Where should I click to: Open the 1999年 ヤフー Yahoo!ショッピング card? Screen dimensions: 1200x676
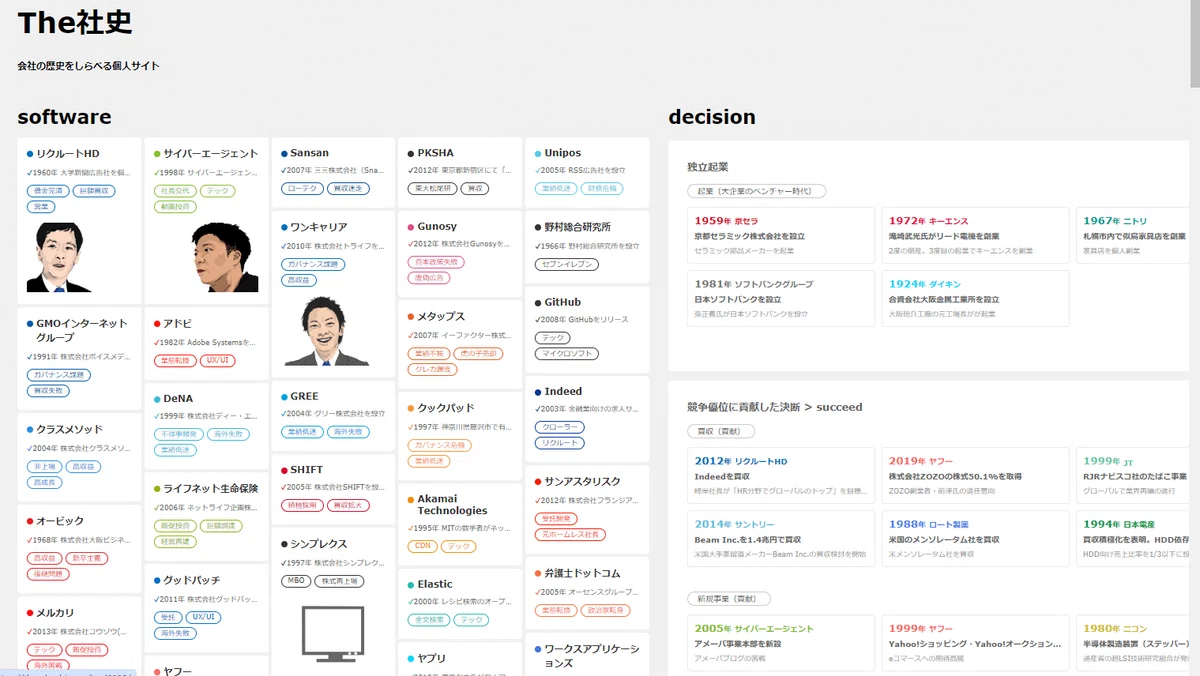(975, 644)
